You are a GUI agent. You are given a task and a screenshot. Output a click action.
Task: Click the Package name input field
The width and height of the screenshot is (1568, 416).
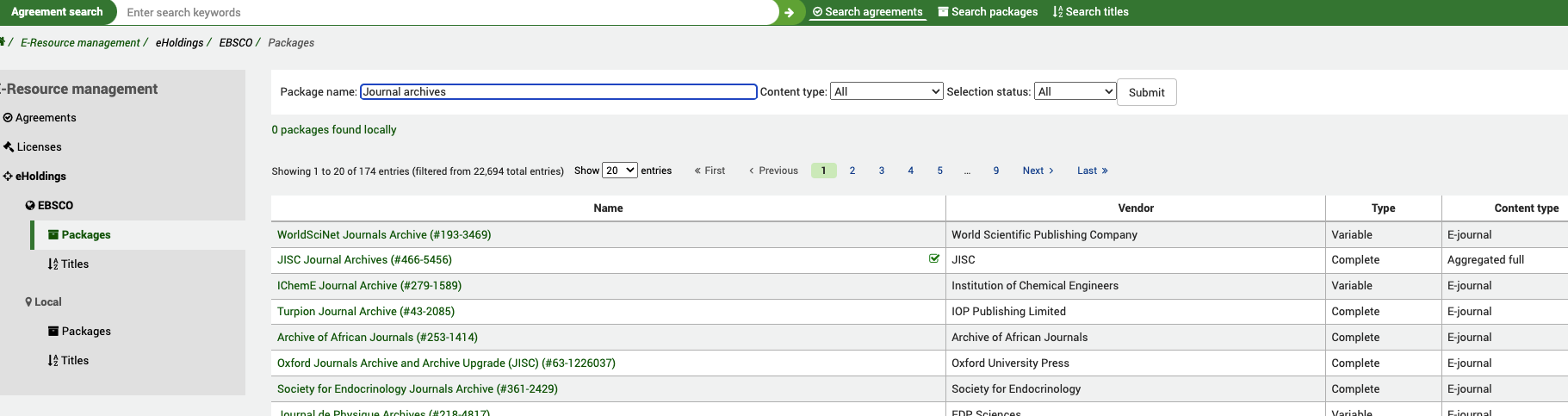[558, 91]
